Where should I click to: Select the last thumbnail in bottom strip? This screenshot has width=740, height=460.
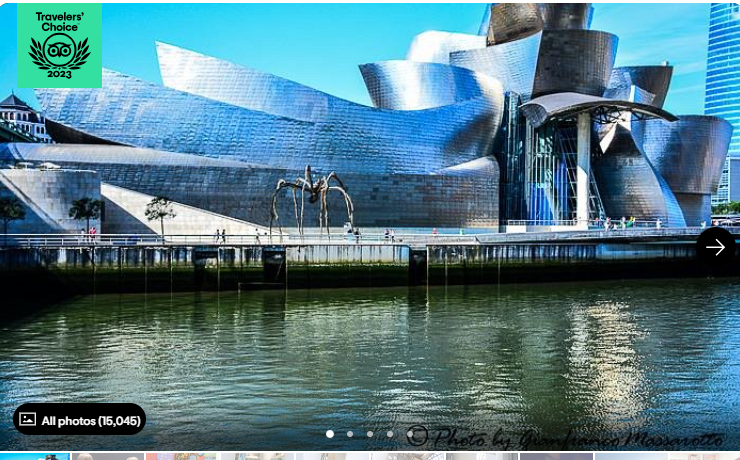(704, 456)
